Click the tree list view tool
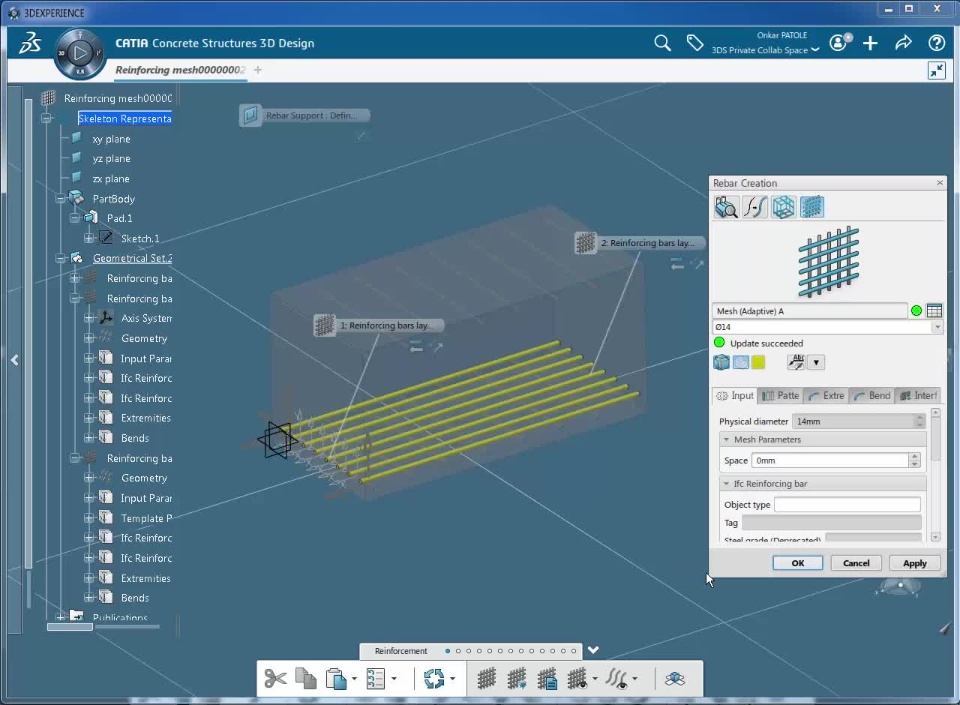This screenshot has width=960, height=705. coord(375,679)
